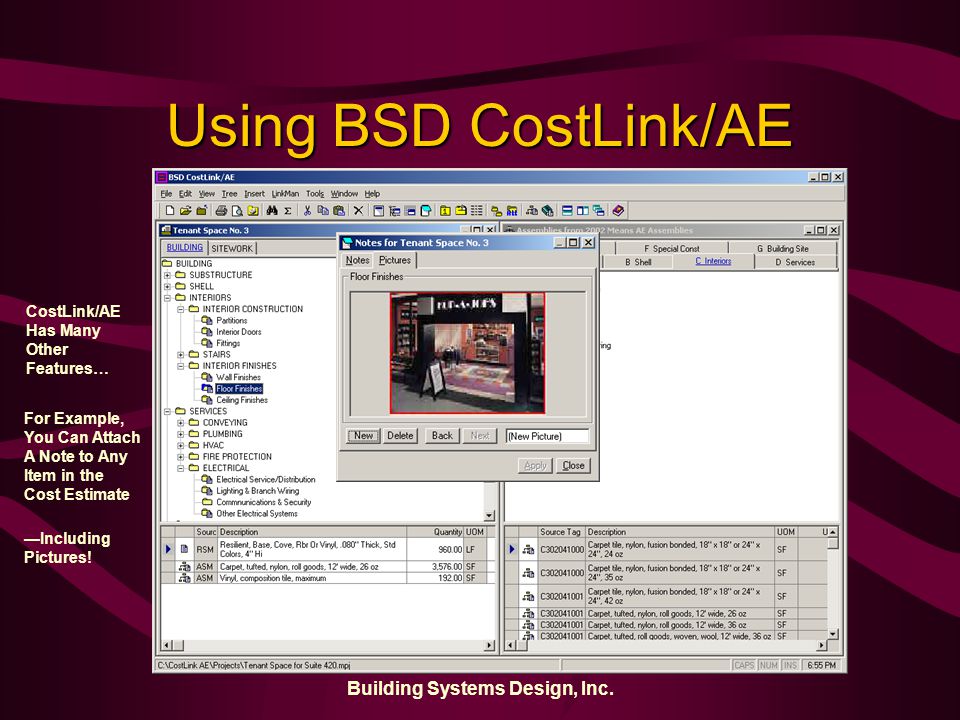The width and height of the screenshot is (960, 720).
Task: Switch to the Notes tab
Action: click(x=357, y=260)
